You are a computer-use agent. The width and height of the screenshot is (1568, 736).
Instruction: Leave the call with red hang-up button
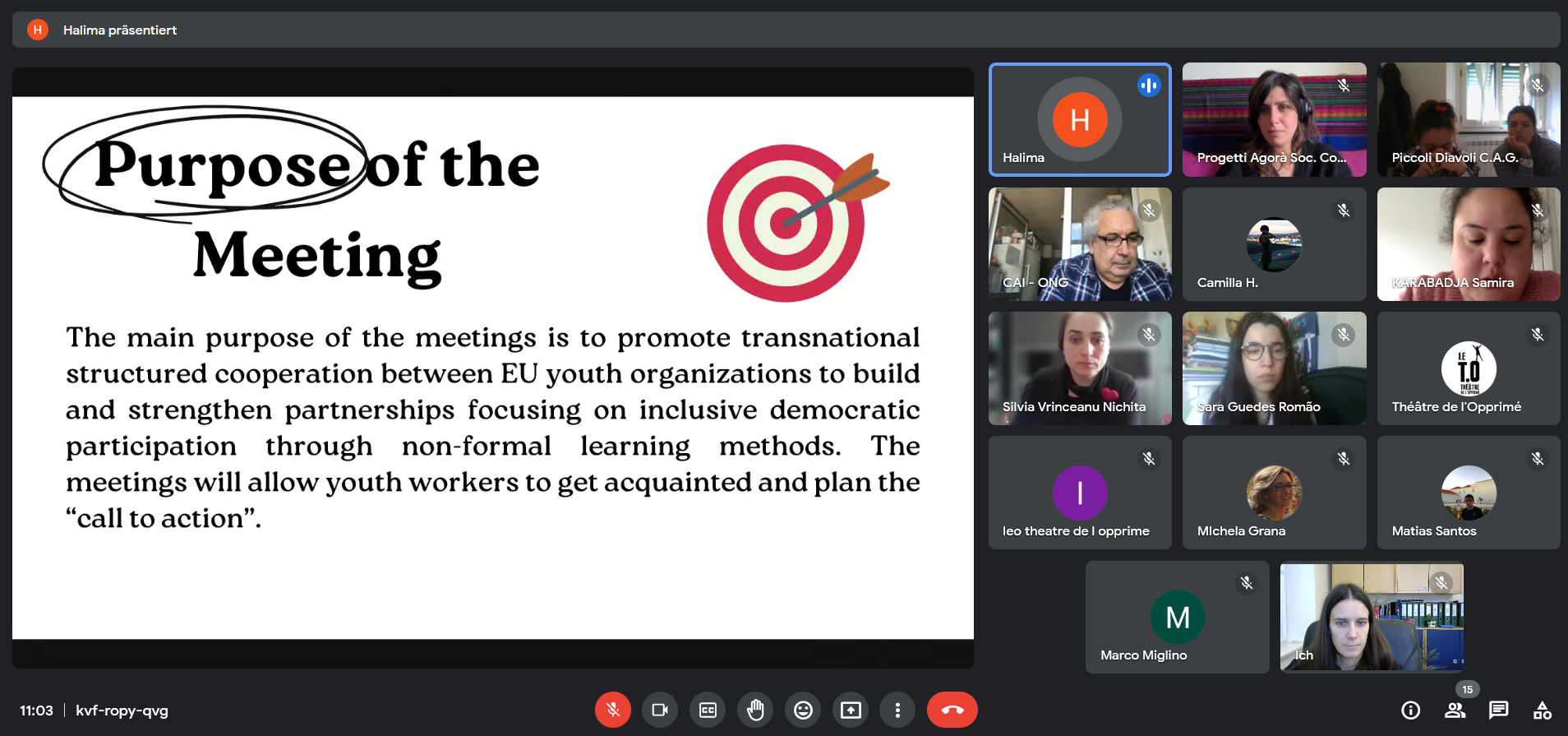pyautogui.click(x=952, y=710)
